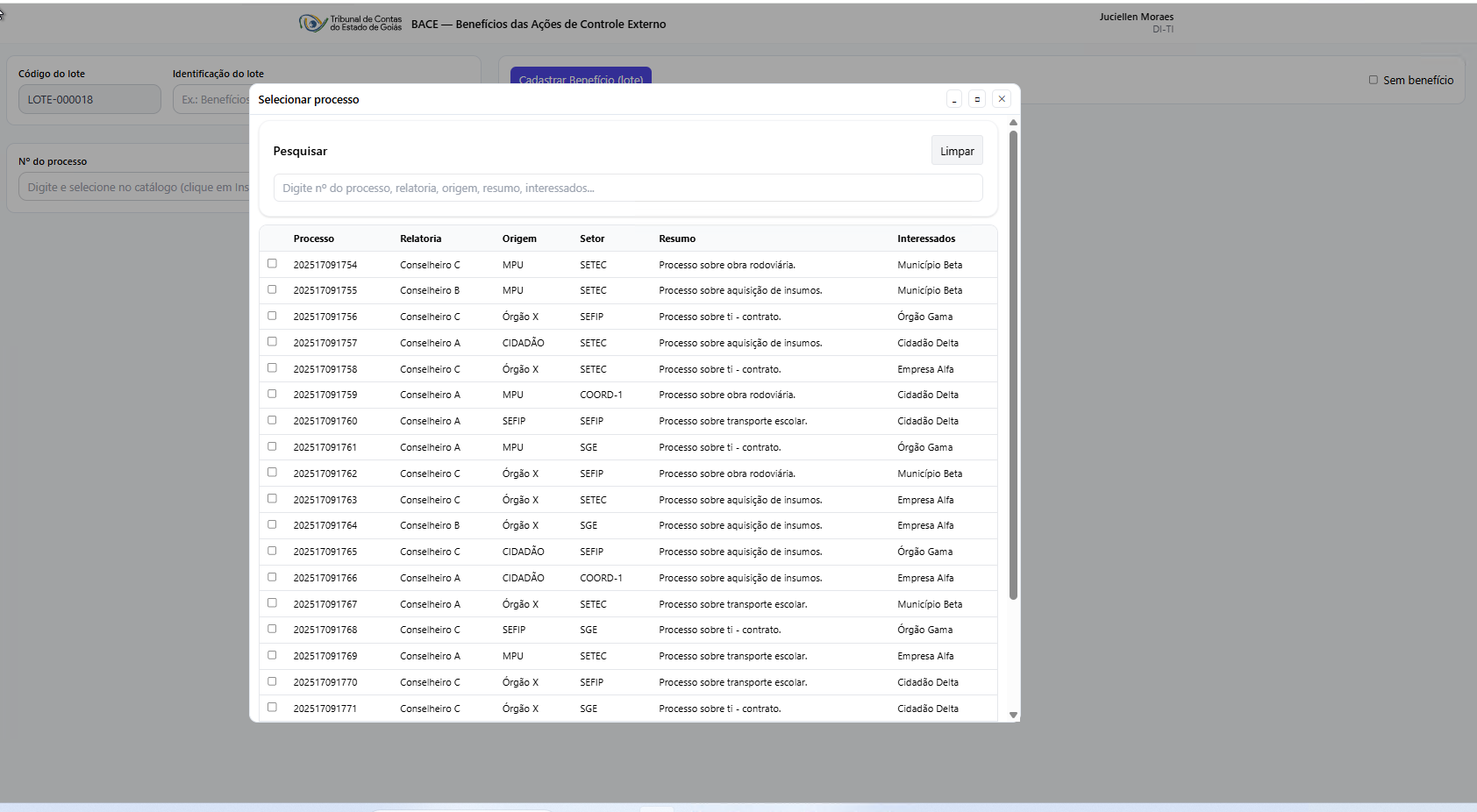Minimize the Selecionar processo dialog
The image size is (1477, 812).
point(954,99)
